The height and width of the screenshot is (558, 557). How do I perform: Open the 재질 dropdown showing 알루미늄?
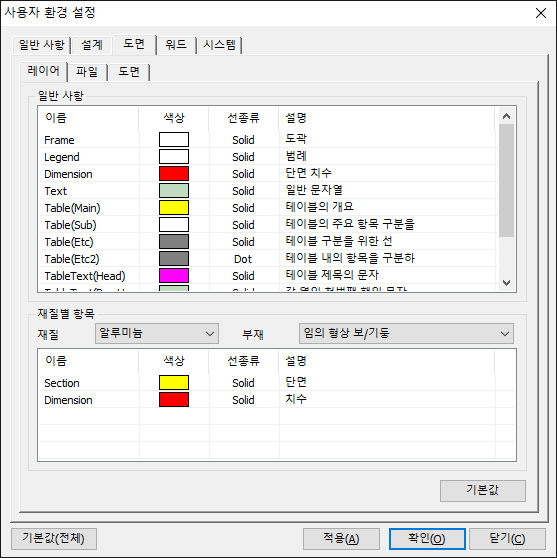(157, 333)
